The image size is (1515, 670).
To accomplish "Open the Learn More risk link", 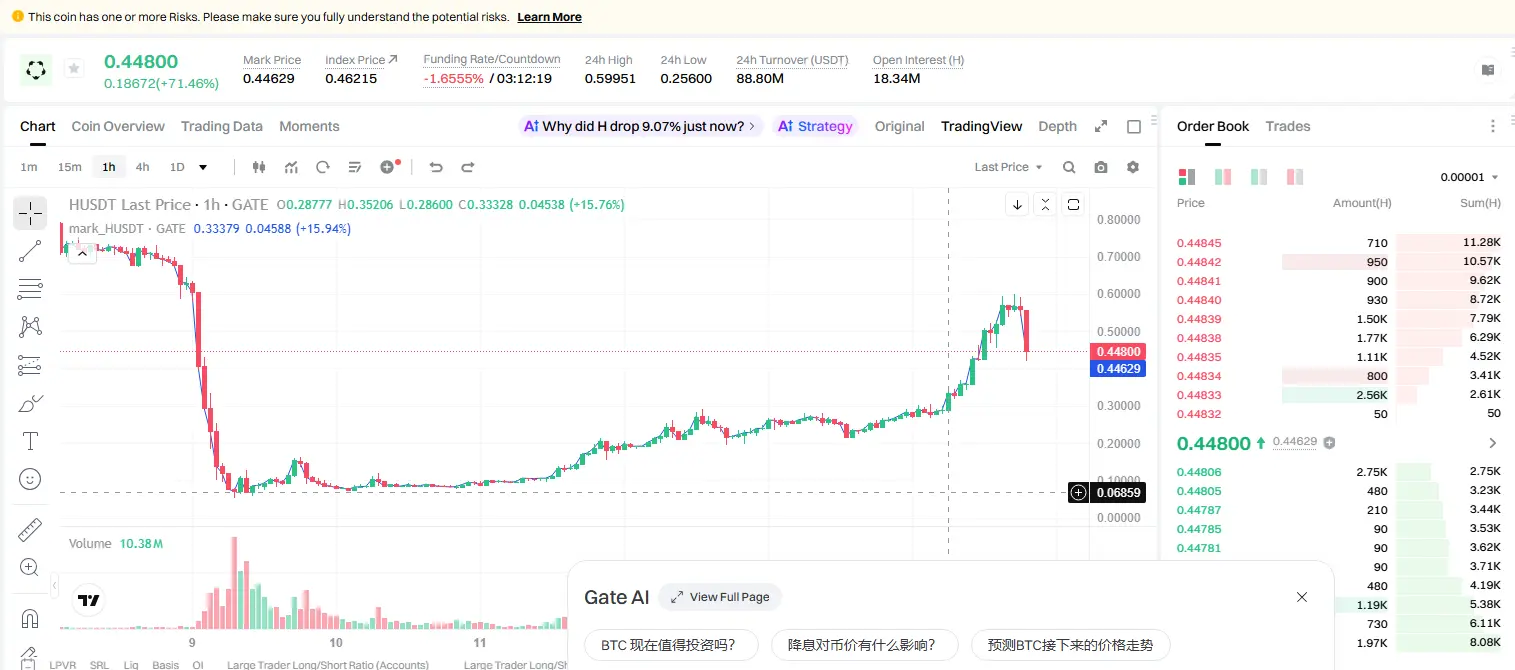I will pos(549,17).
